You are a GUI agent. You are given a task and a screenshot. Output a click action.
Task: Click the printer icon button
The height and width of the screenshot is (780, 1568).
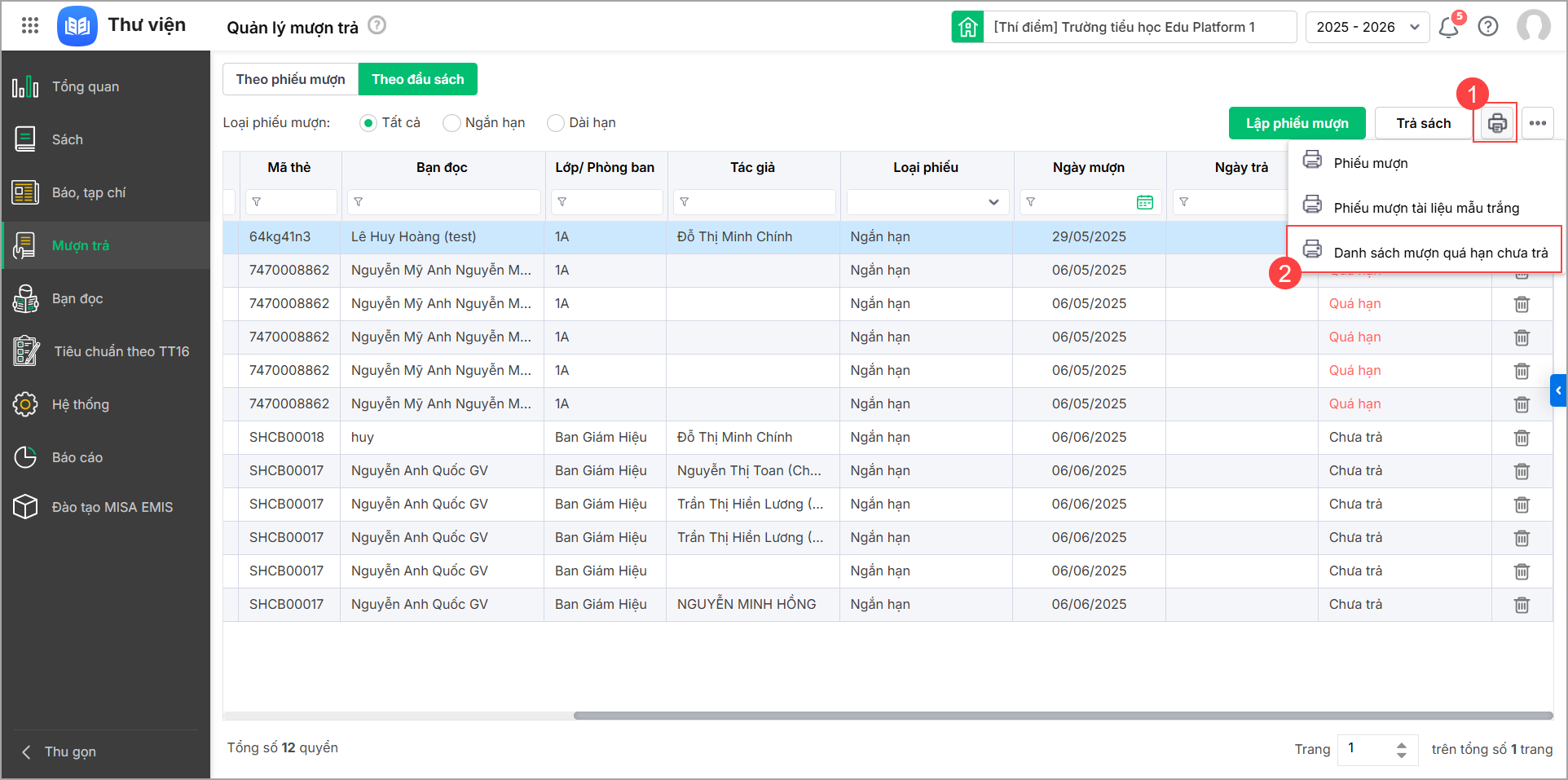(x=1497, y=123)
